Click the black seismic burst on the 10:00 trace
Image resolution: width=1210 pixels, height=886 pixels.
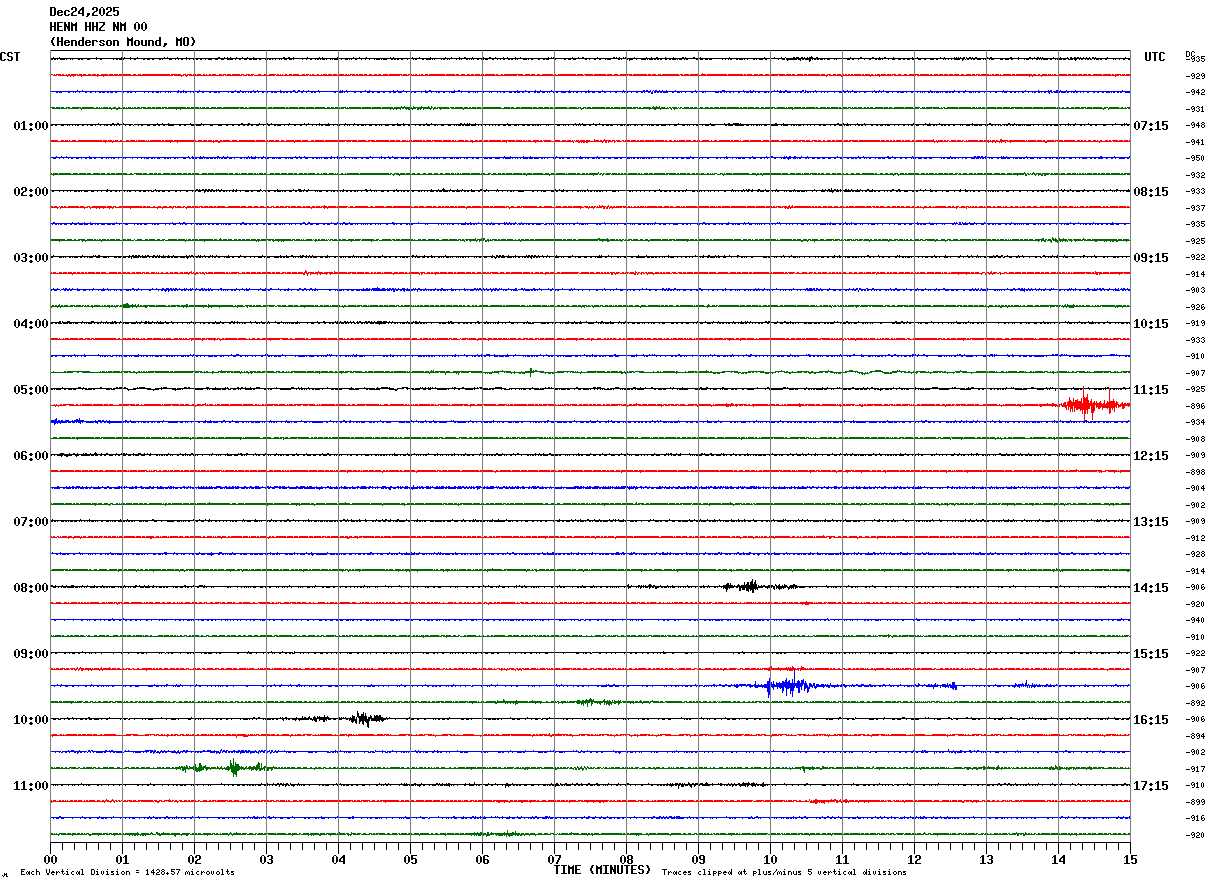click(365, 718)
